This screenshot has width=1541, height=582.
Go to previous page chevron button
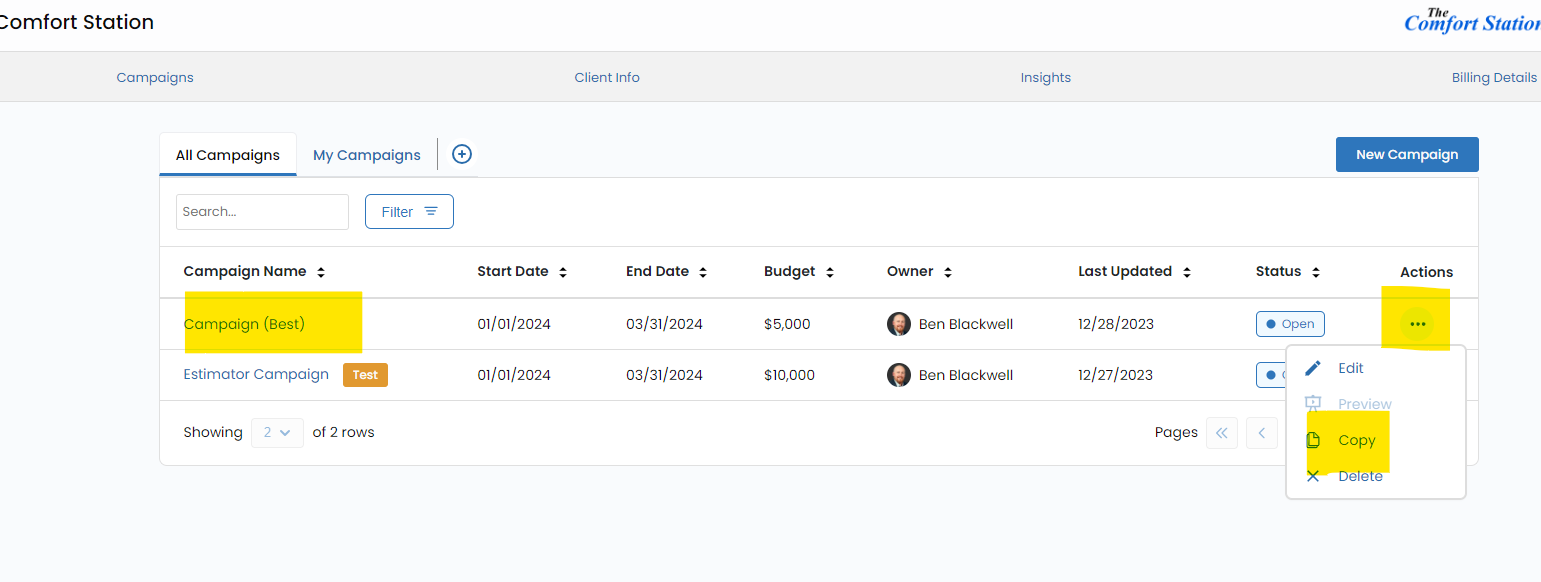(1262, 433)
